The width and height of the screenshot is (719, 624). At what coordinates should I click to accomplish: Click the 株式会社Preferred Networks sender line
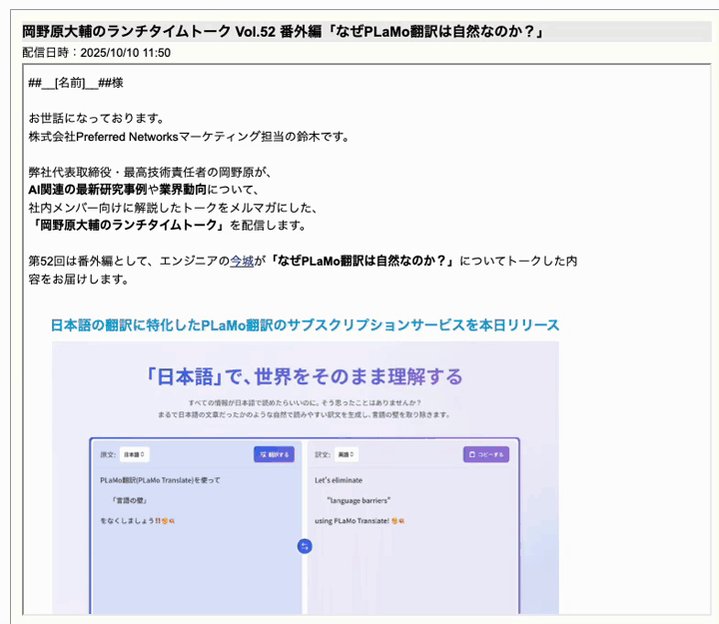pyautogui.click(x=189, y=137)
